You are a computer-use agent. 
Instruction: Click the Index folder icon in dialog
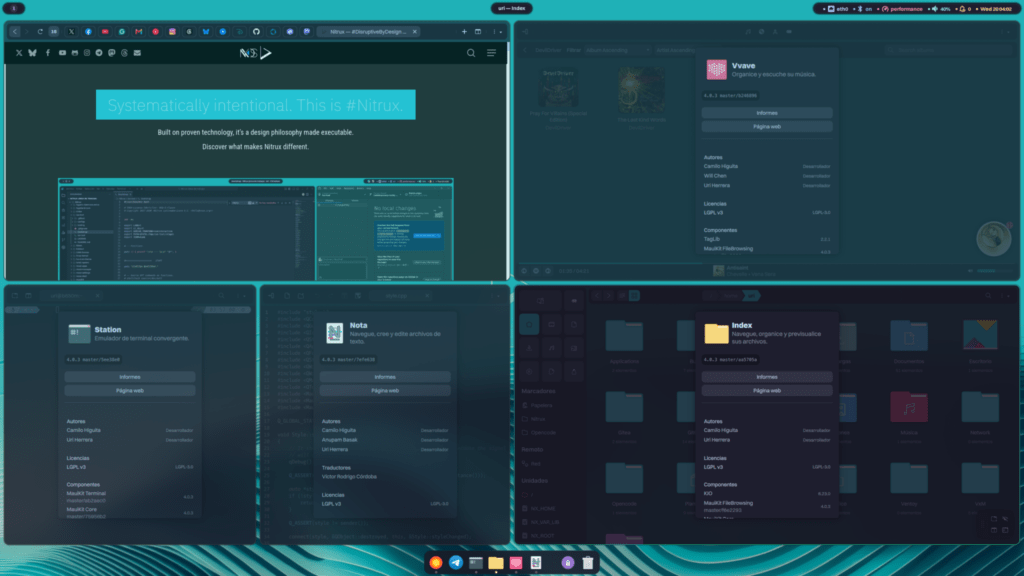[716, 333]
